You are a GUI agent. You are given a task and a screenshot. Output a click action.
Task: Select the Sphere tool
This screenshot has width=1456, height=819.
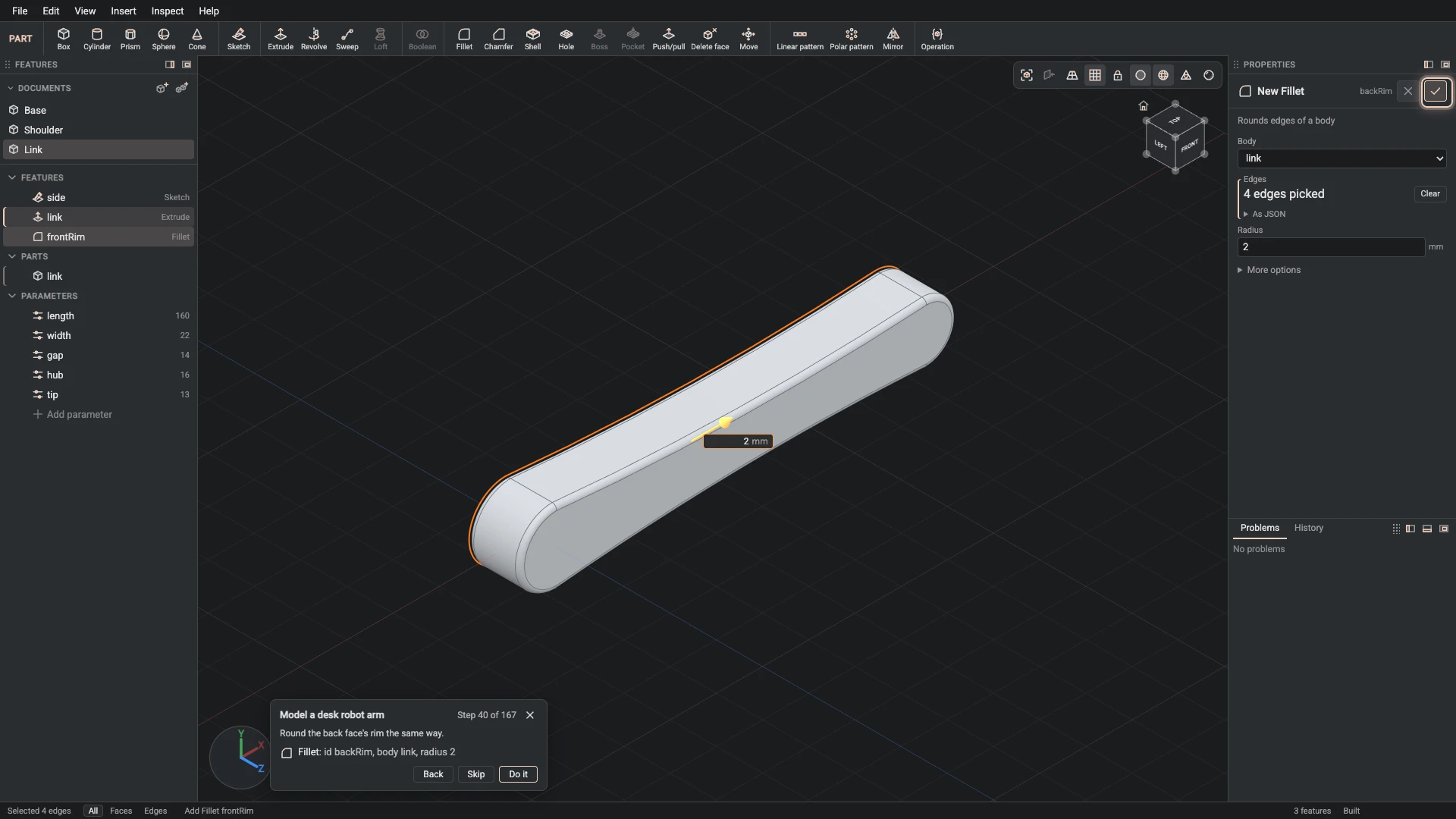pyautogui.click(x=164, y=39)
